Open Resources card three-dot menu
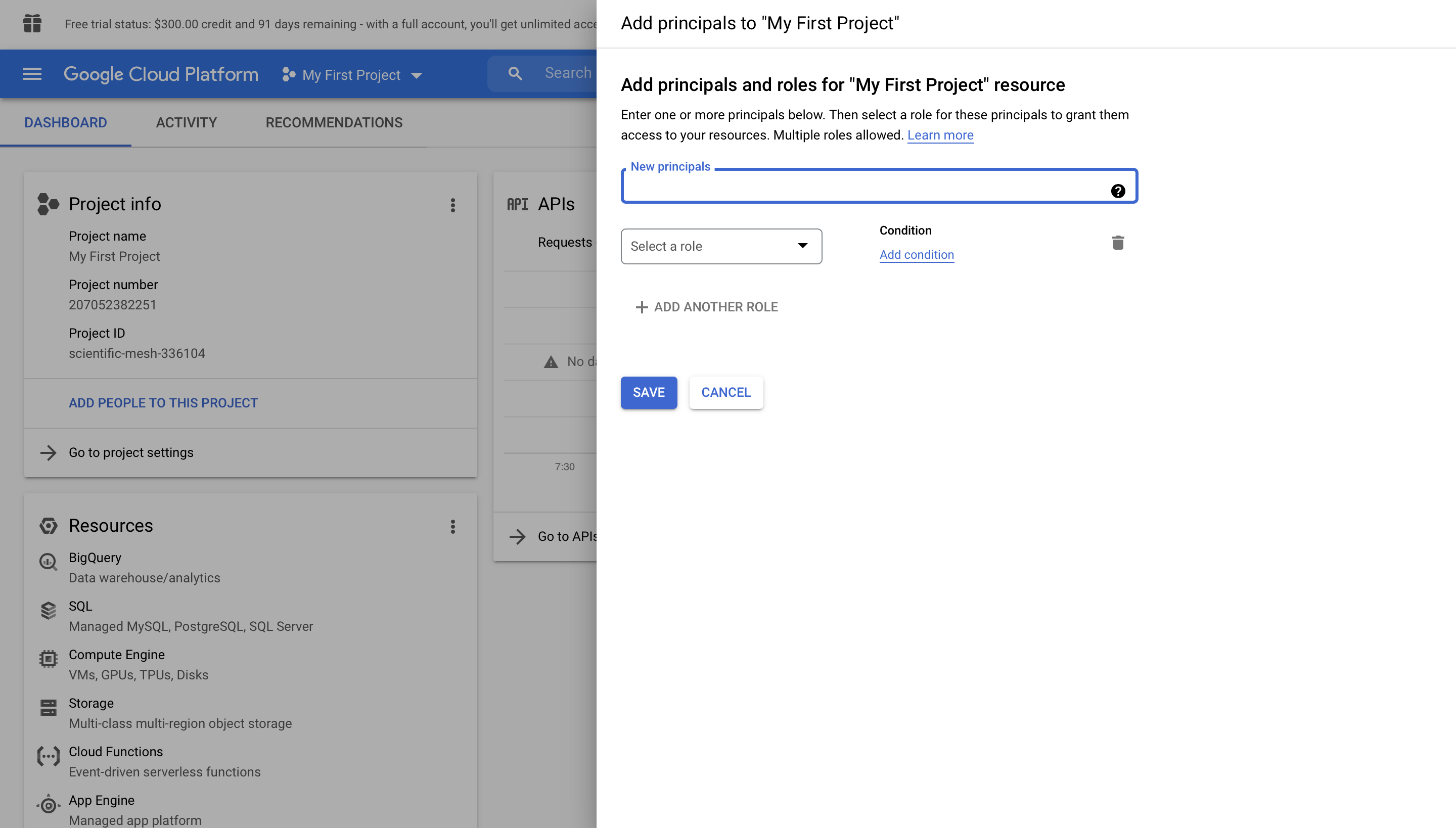The height and width of the screenshot is (828, 1456). pos(453,527)
